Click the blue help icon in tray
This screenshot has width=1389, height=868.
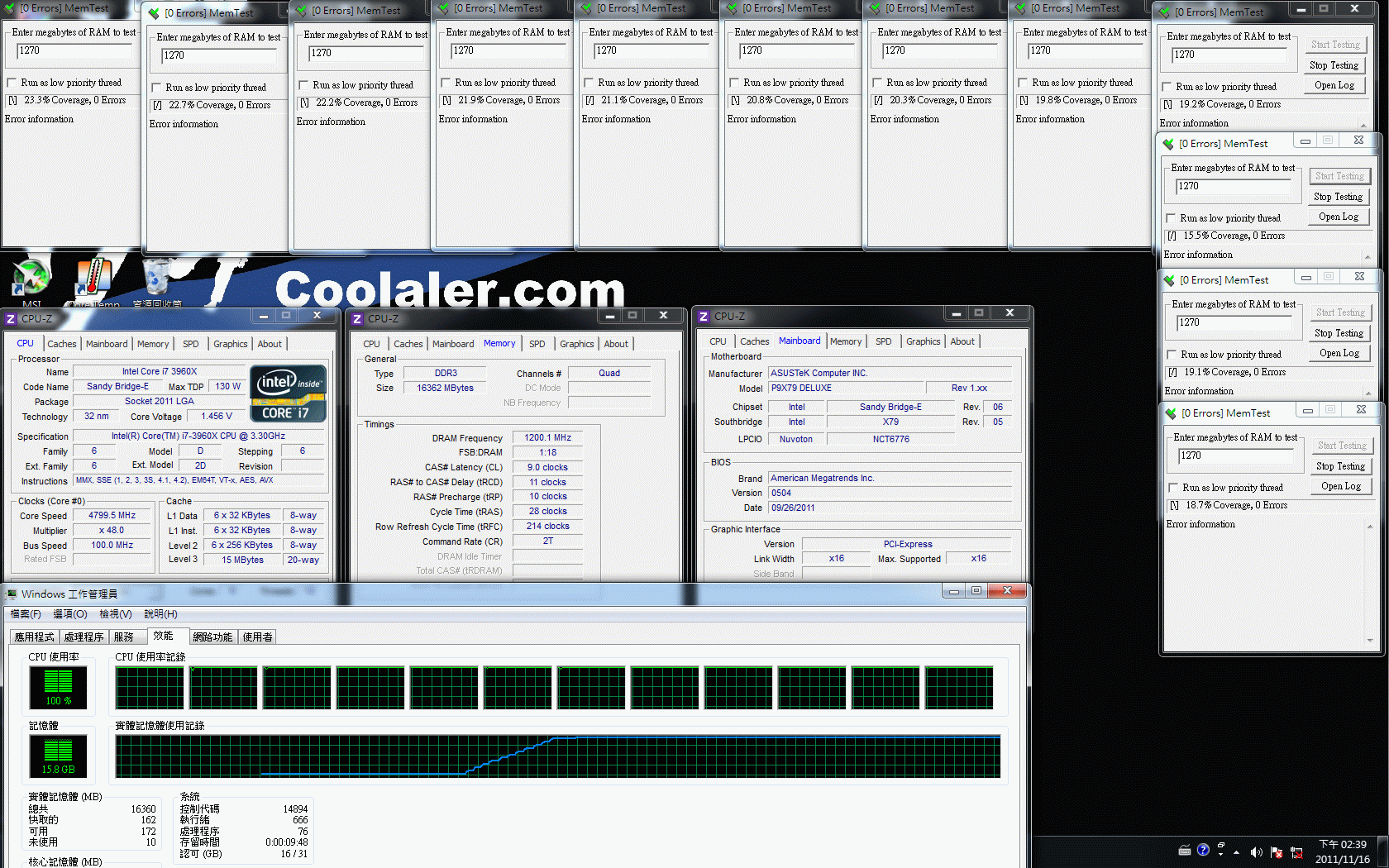click(1203, 850)
